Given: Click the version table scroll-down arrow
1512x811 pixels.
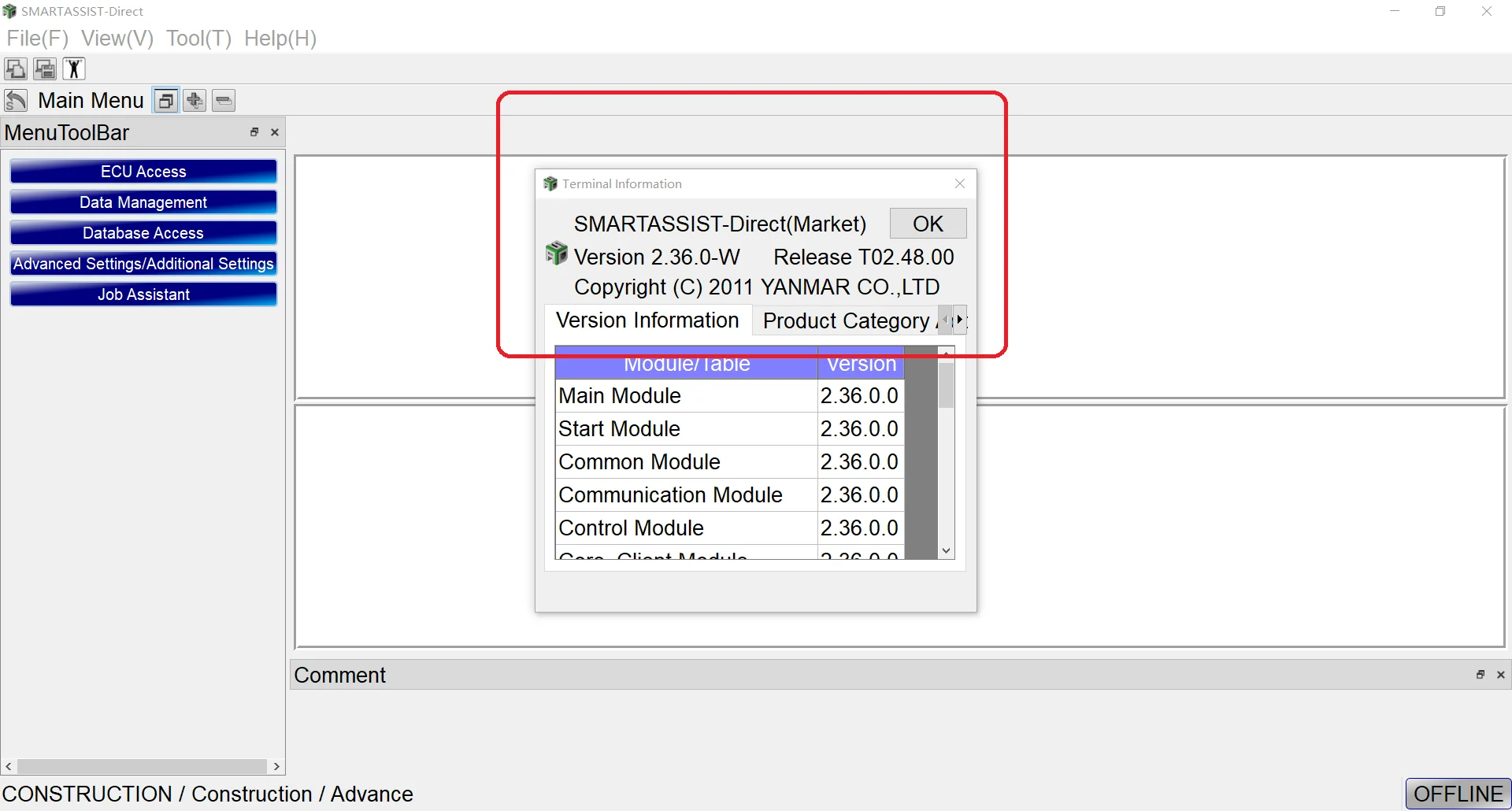Looking at the screenshot, I should click(947, 551).
